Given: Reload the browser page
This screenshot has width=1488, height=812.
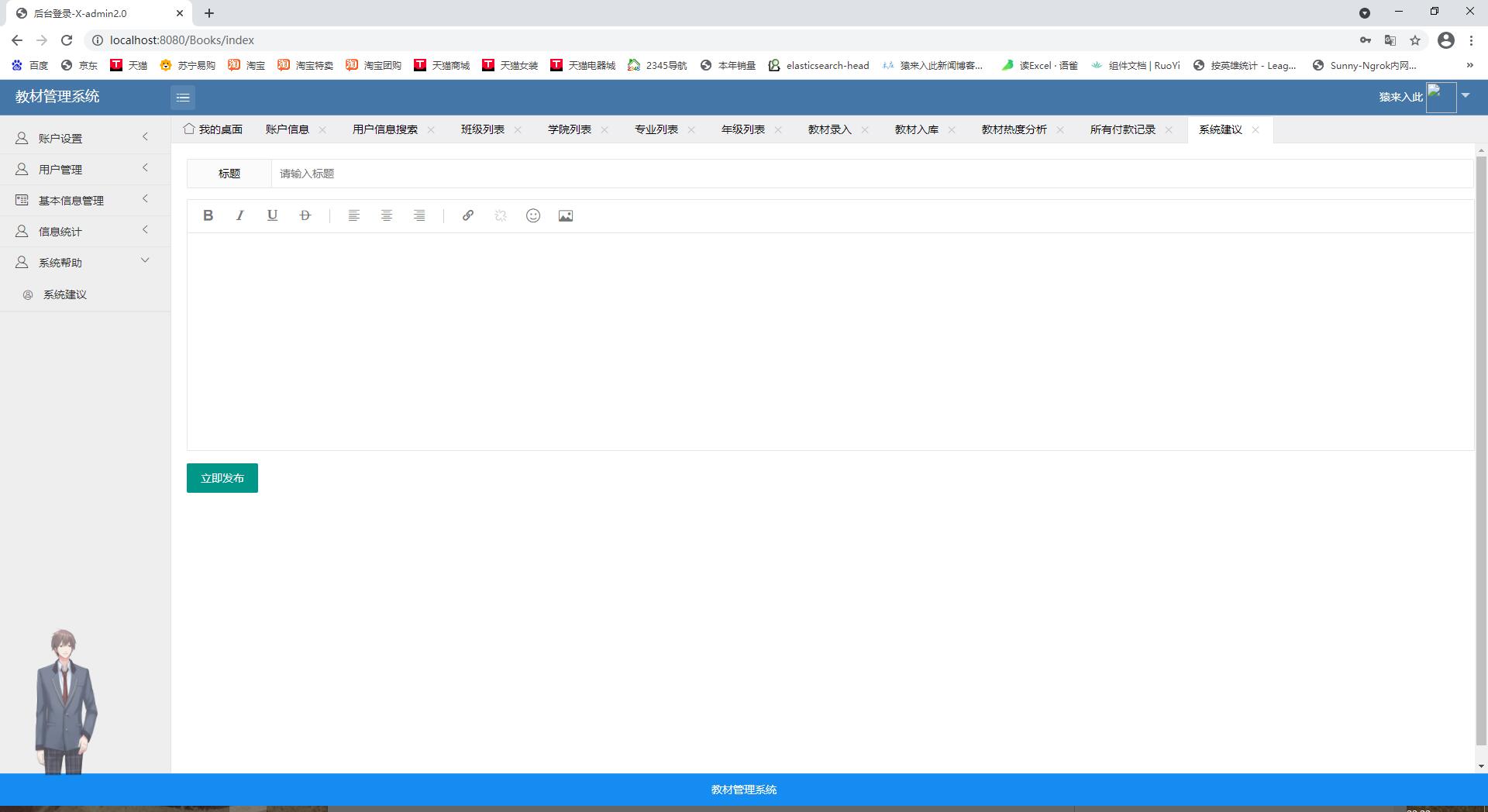Looking at the screenshot, I should [67, 40].
